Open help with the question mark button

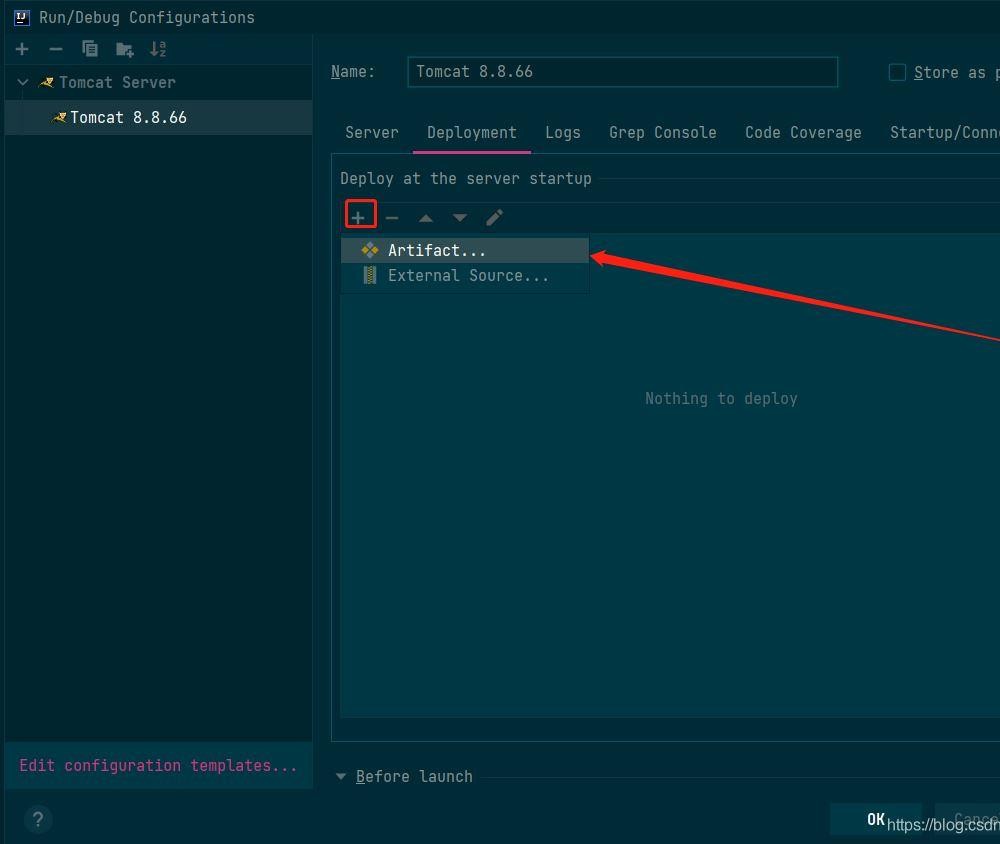tap(38, 820)
